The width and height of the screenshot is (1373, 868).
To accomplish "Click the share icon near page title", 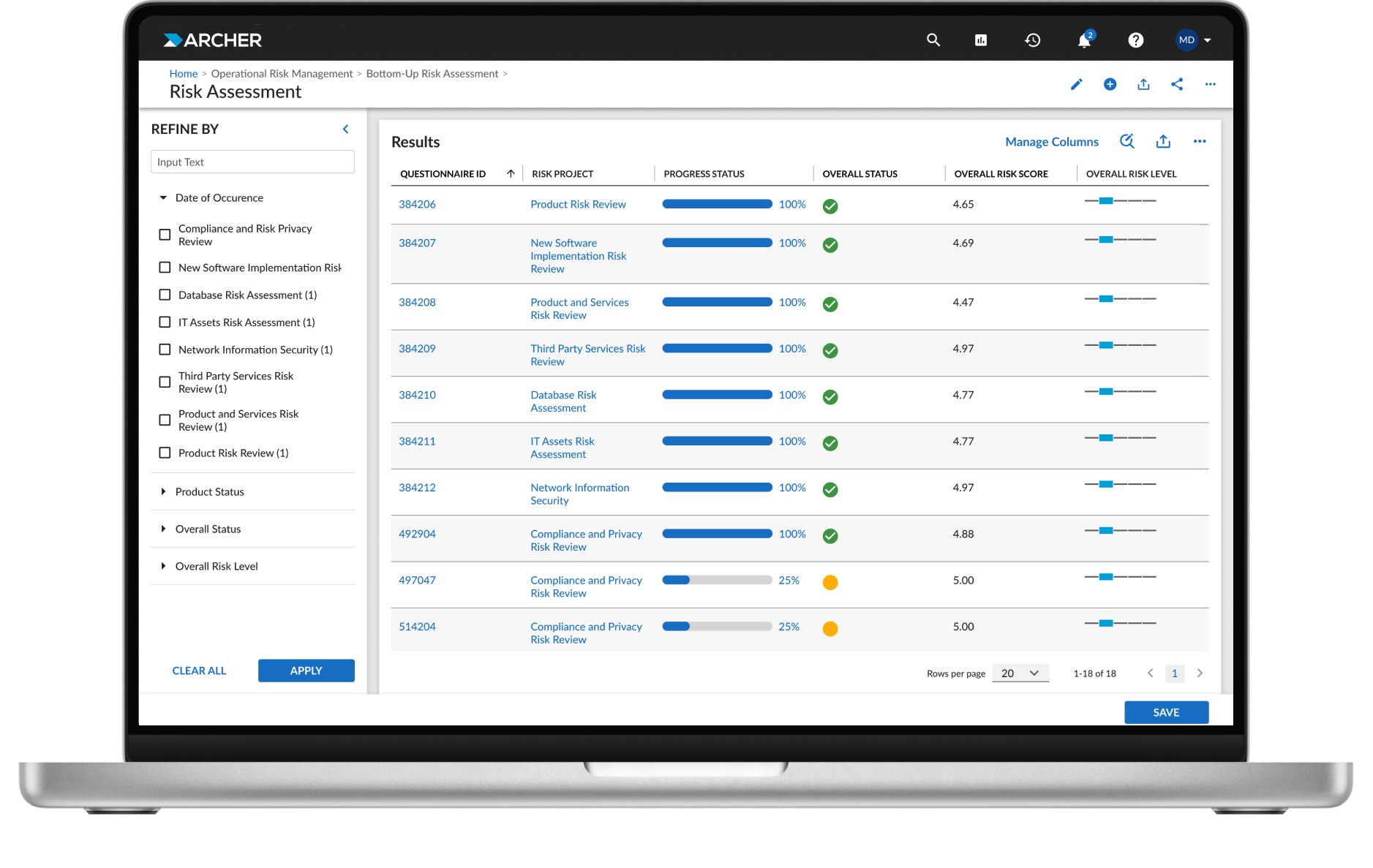I will (x=1176, y=85).
